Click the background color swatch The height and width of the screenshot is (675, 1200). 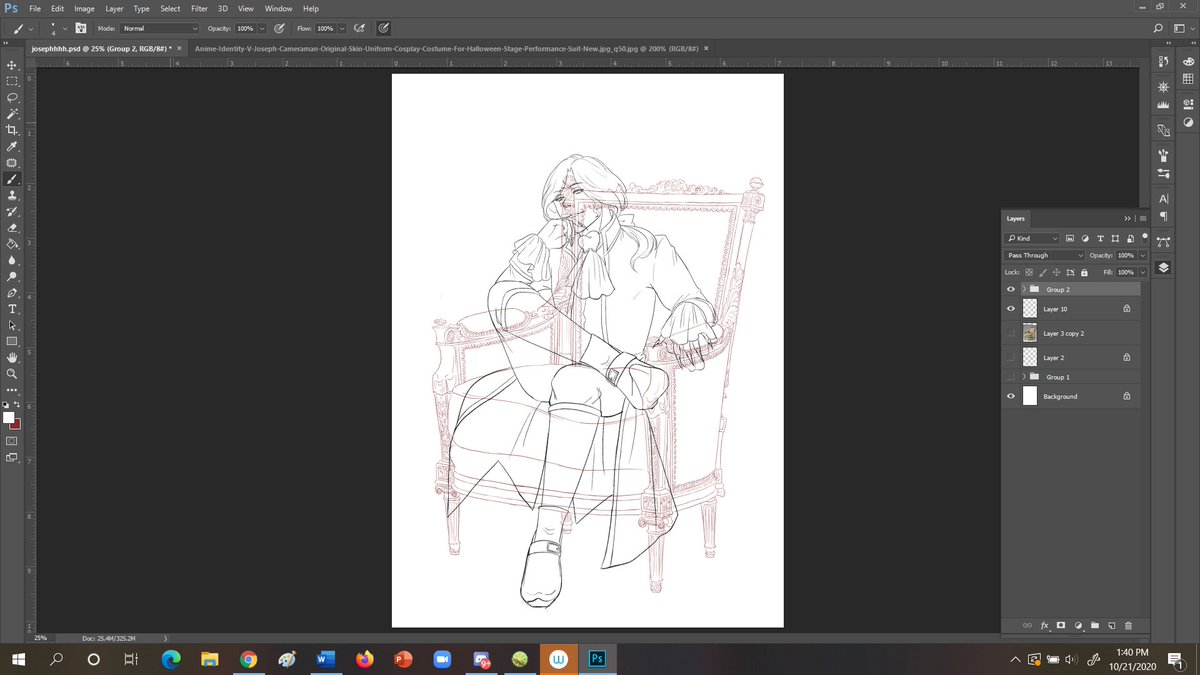coord(15,423)
